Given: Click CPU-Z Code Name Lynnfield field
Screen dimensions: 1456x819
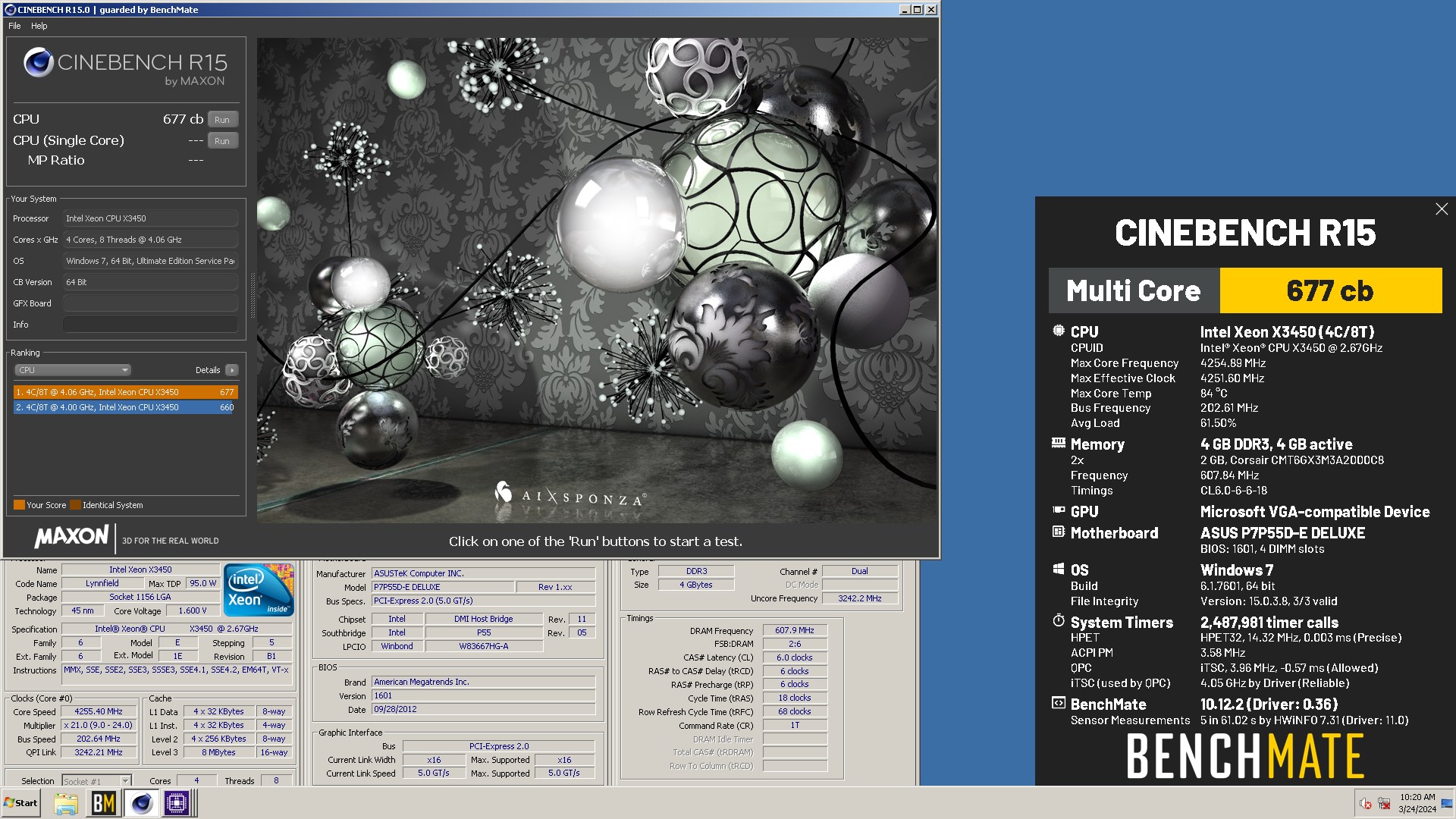Looking at the screenshot, I should [x=102, y=584].
